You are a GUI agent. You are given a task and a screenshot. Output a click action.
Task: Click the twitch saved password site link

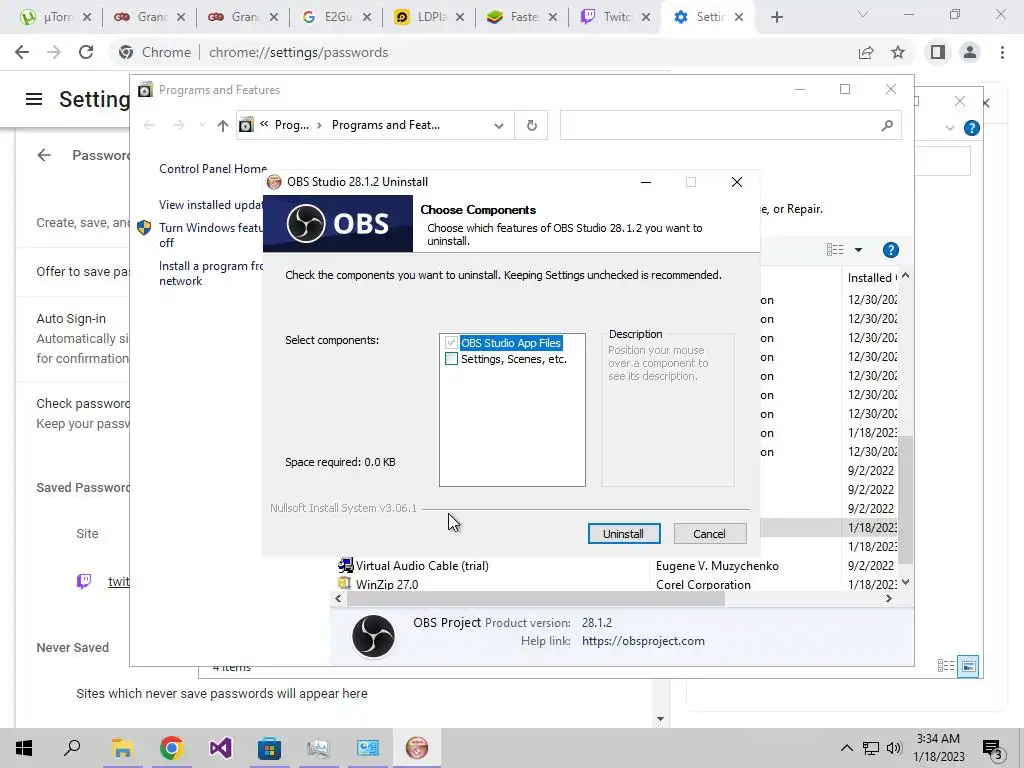point(118,581)
